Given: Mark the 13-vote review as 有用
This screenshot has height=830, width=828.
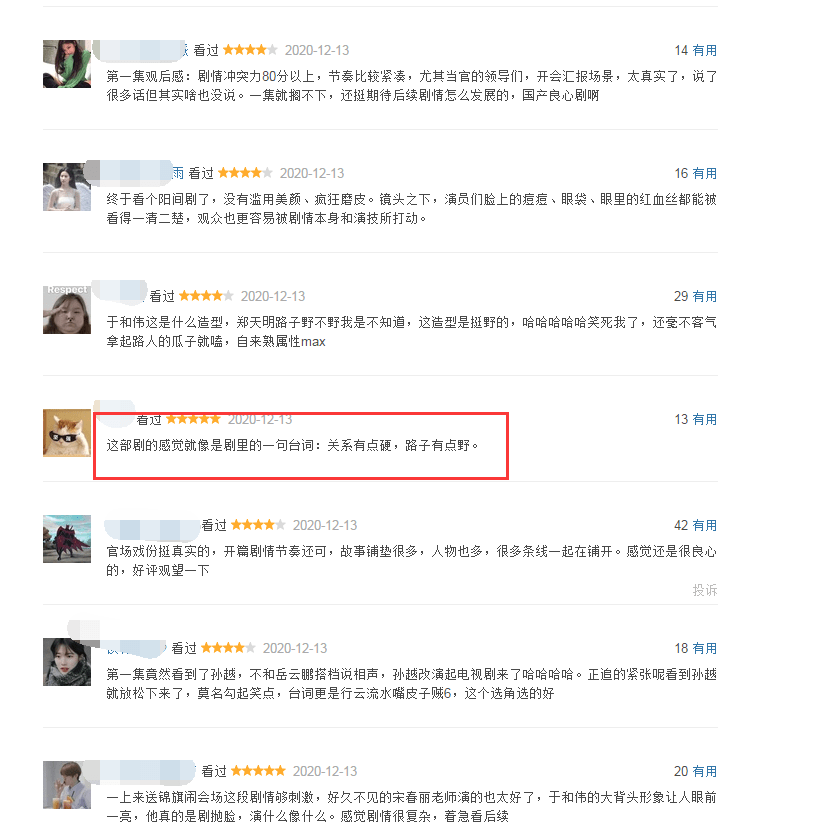Looking at the screenshot, I should (x=705, y=419).
